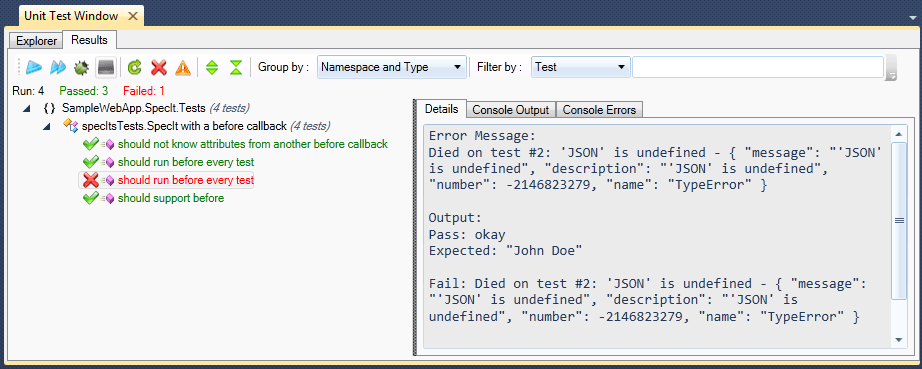Click the 'Error Message:' line in Details
This screenshot has width=922, height=369.
coord(482,136)
